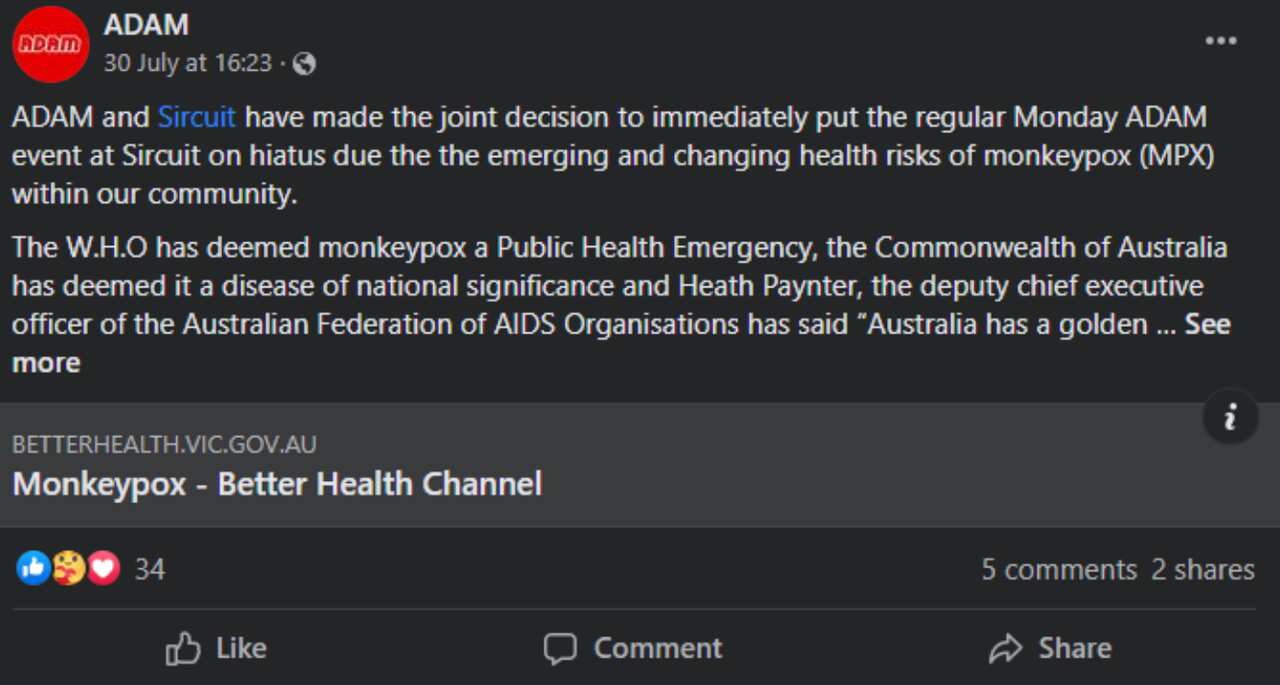View the 2 shares of the post
The image size is (1280, 685).
(1203, 569)
